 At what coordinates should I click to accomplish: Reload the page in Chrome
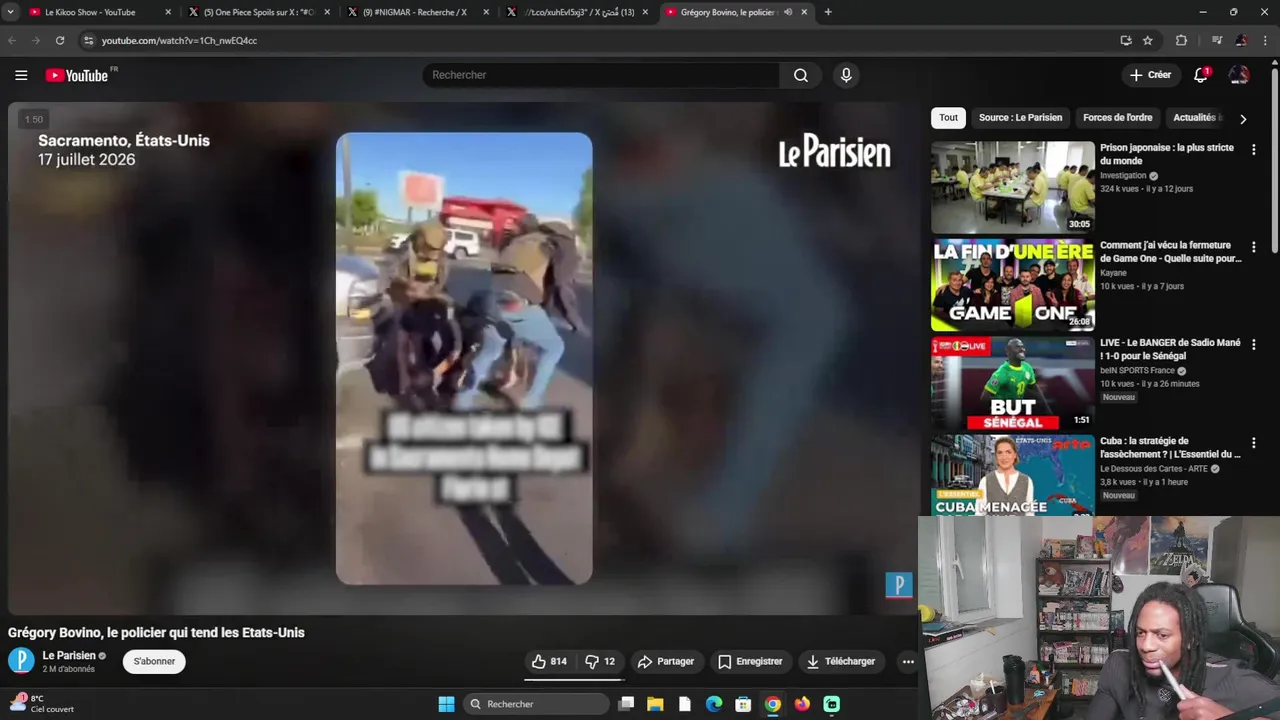[x=60, y=40]
